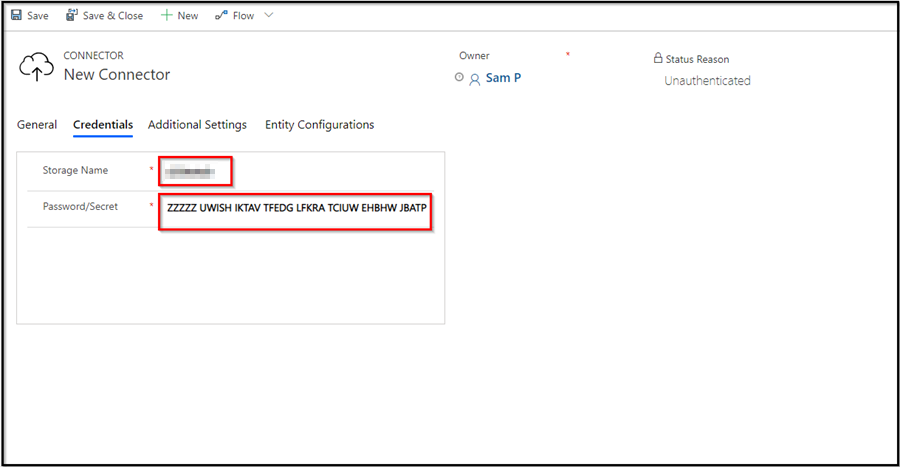Click the small clock icon under Owner
The image size is (900, 467).
click(459, 78)
